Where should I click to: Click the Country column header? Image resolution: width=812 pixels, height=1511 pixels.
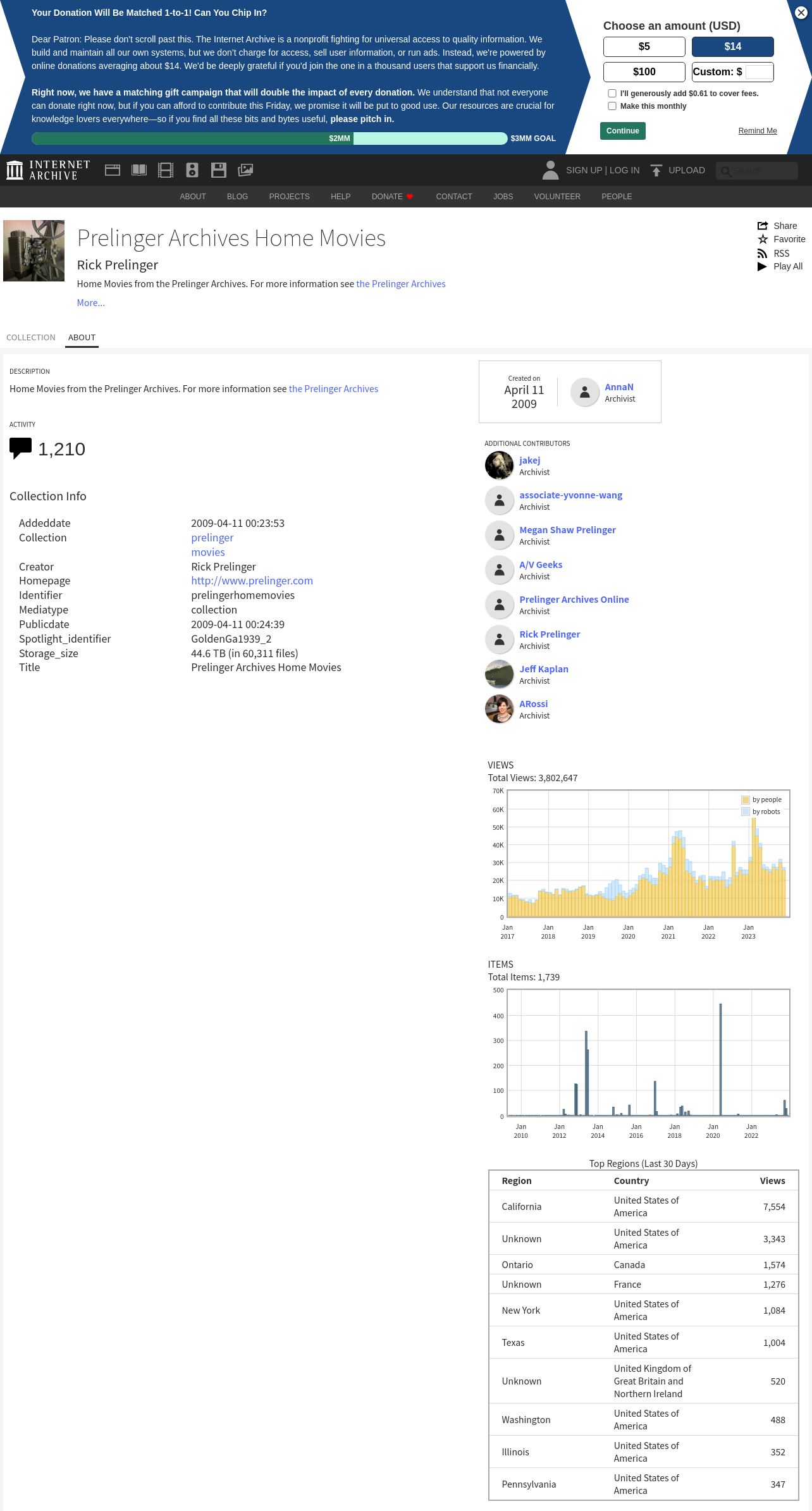click(x=631, y=1181)
